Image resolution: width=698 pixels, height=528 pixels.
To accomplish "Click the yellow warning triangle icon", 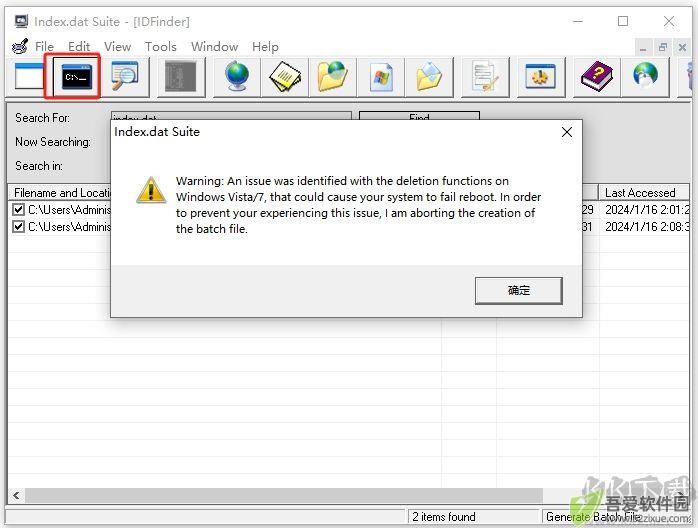I will [x=151, y=190].
